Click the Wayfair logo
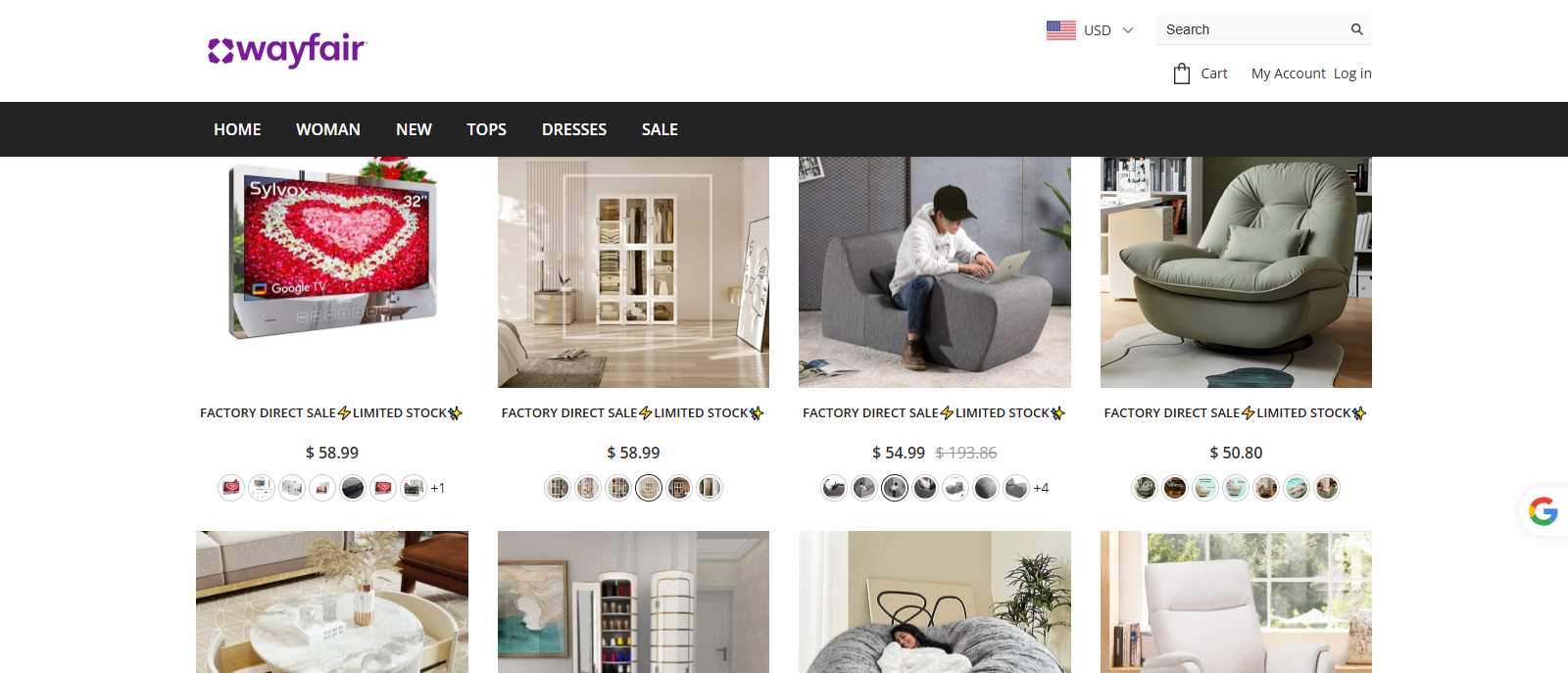Screen dimensions: 1568x673 coord(287,49)
